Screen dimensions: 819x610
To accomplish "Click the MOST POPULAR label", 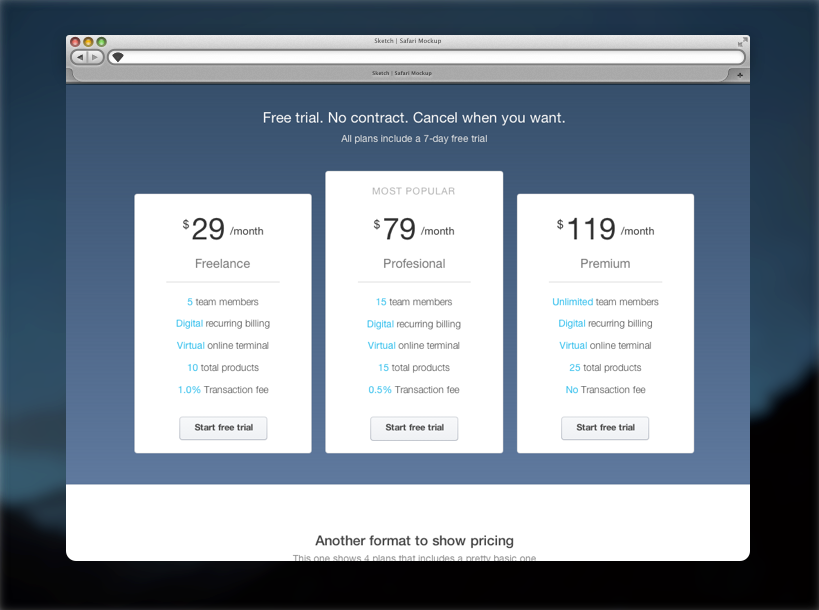I will [x=413, y=191].
